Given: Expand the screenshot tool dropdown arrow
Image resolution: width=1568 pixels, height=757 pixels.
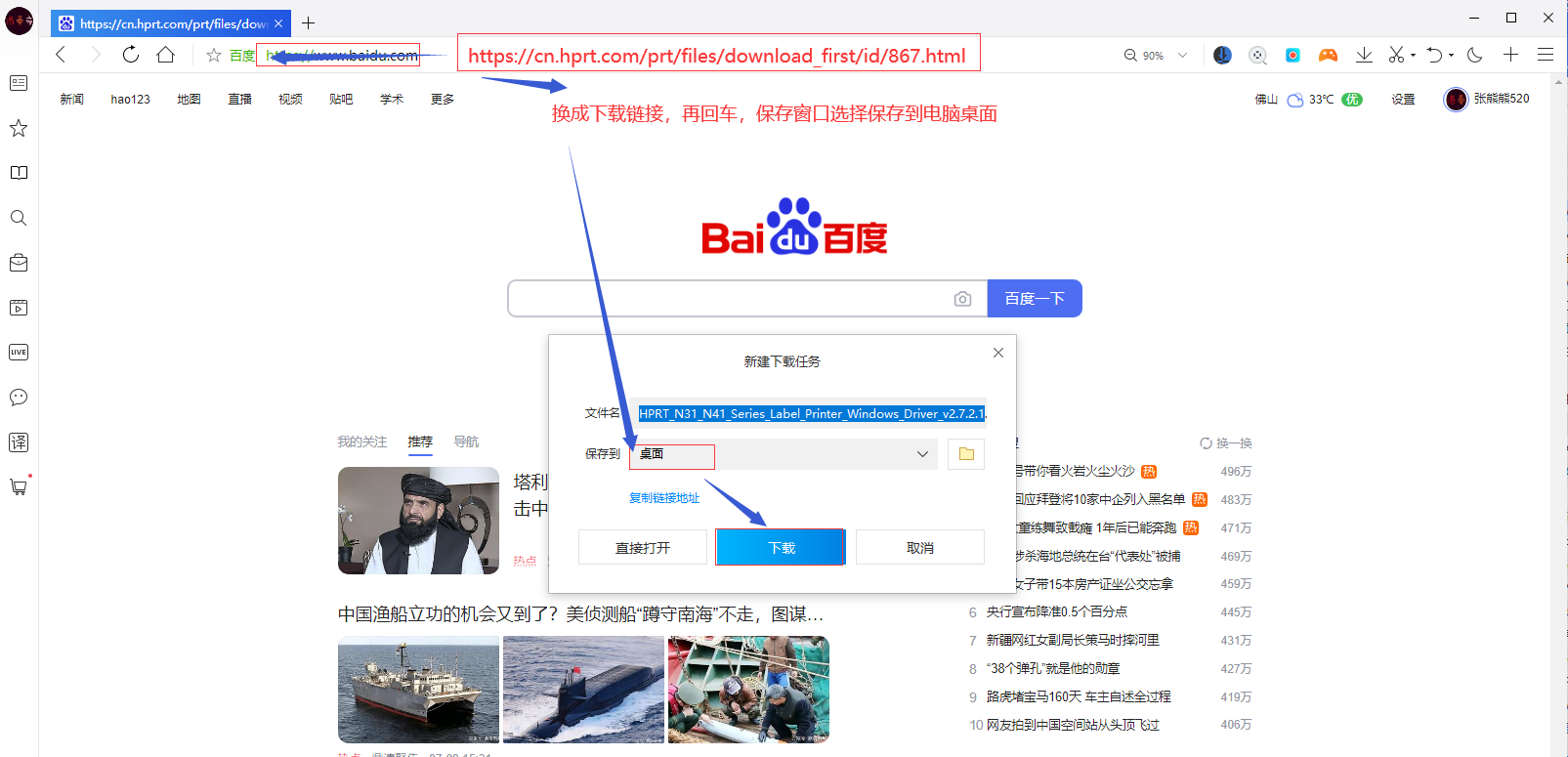Looking at the screenshot, I should 1413,56.
